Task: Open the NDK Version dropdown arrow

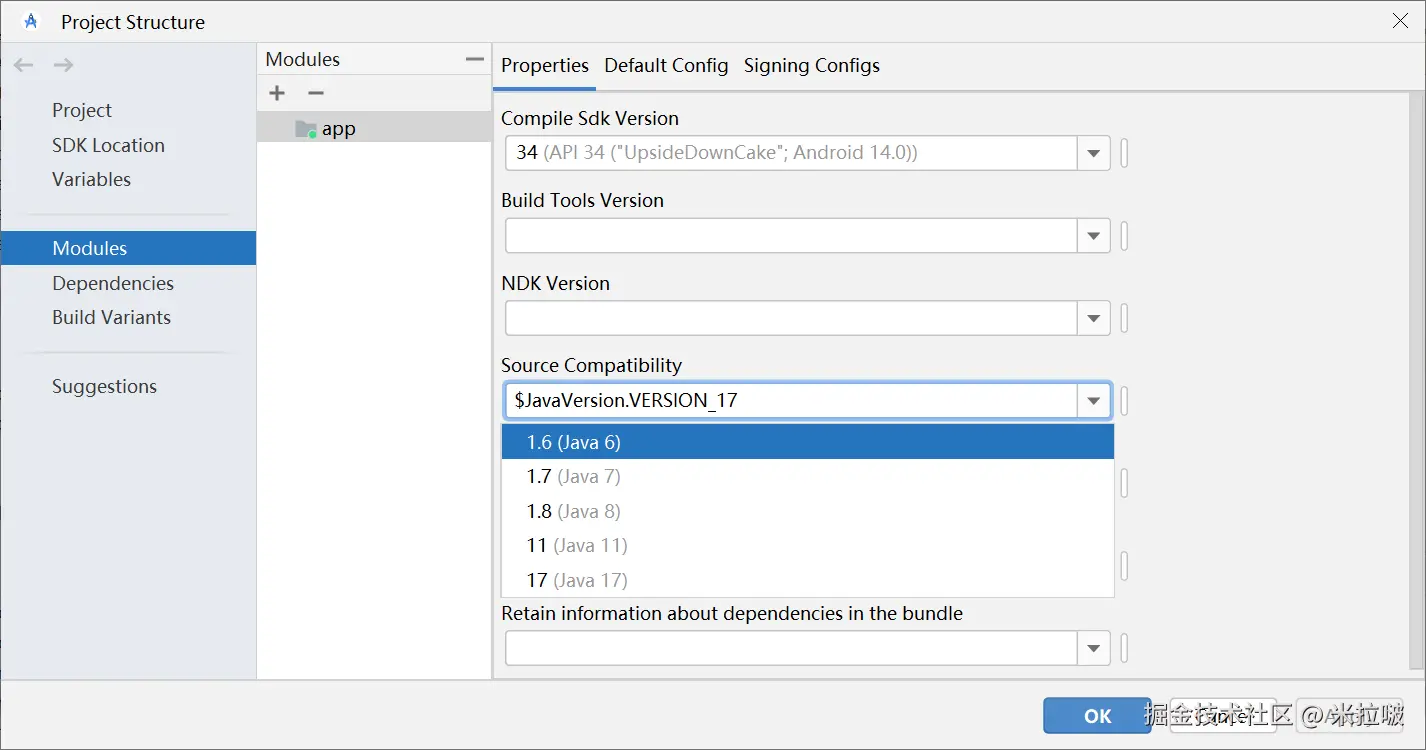Action: tap(1093, 320)
